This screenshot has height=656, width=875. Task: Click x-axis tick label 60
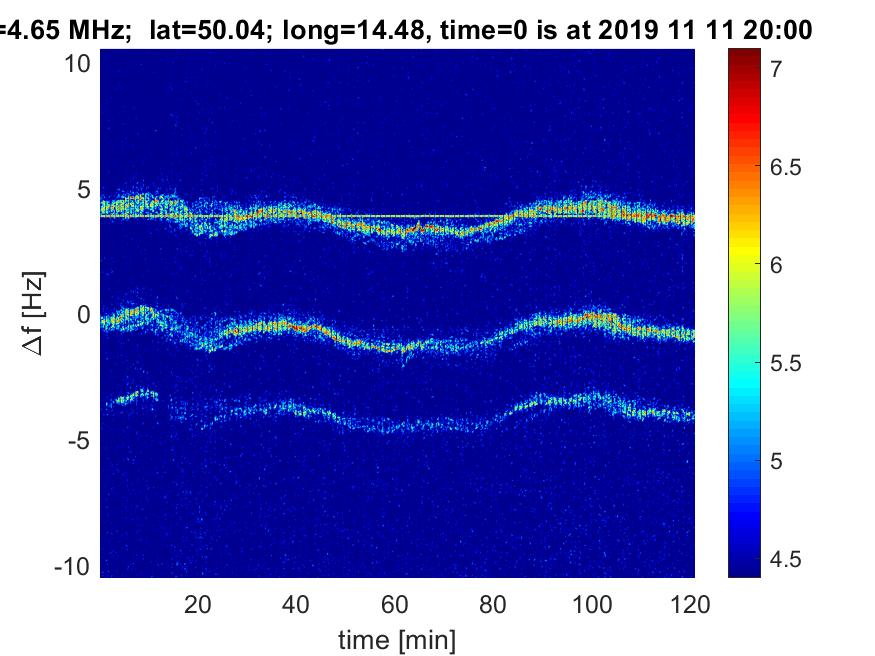(x=397, y=604)
